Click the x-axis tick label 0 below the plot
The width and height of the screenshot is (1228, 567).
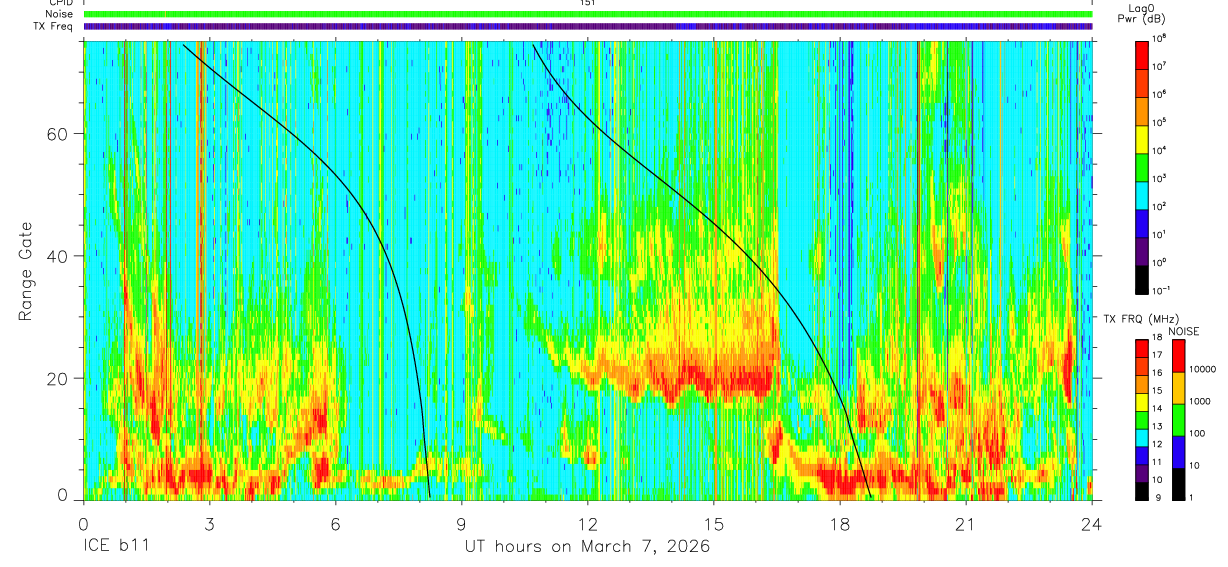tap(83, 523)
